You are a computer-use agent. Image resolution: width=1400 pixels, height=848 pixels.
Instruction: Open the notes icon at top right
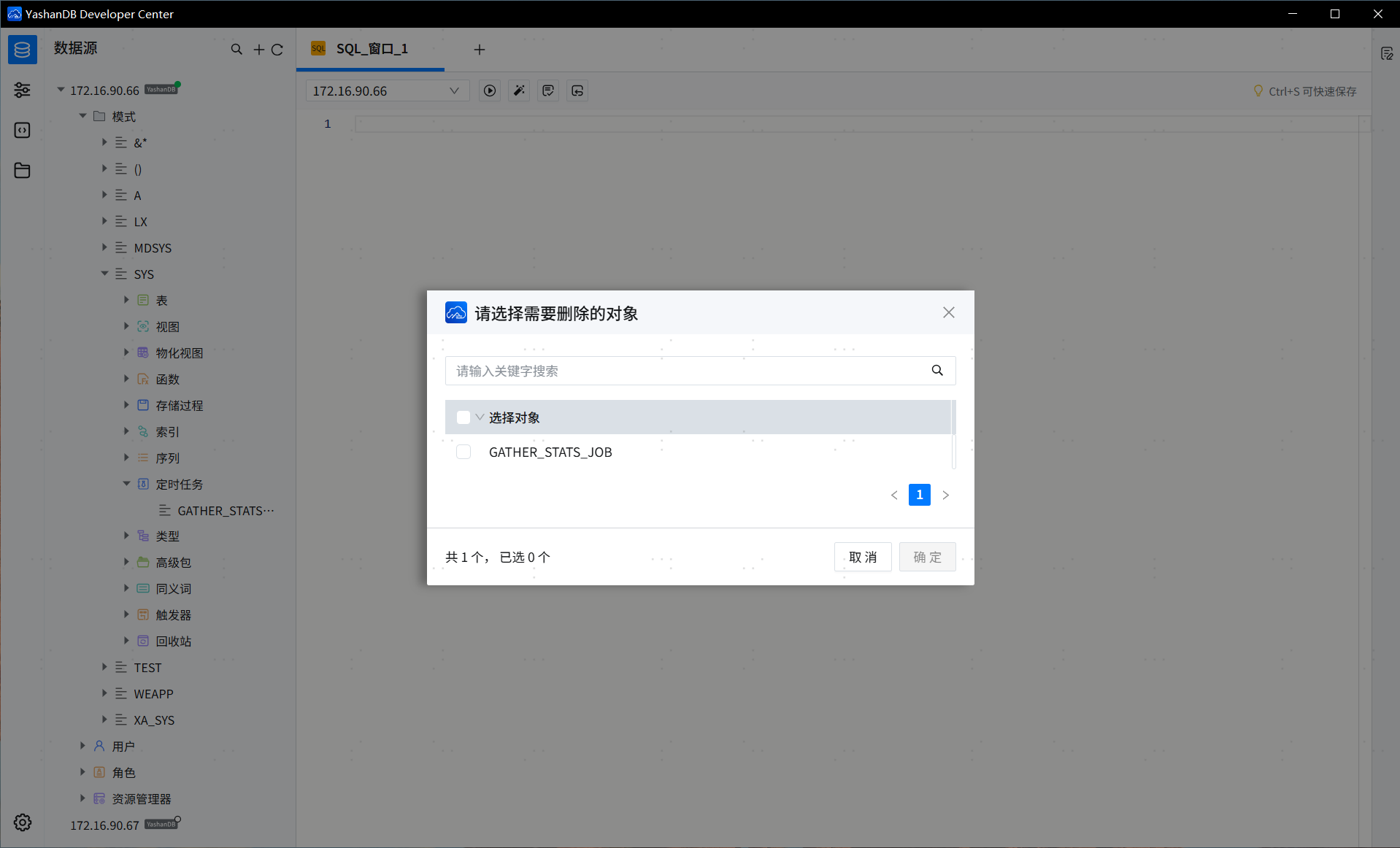point(1387,54)
